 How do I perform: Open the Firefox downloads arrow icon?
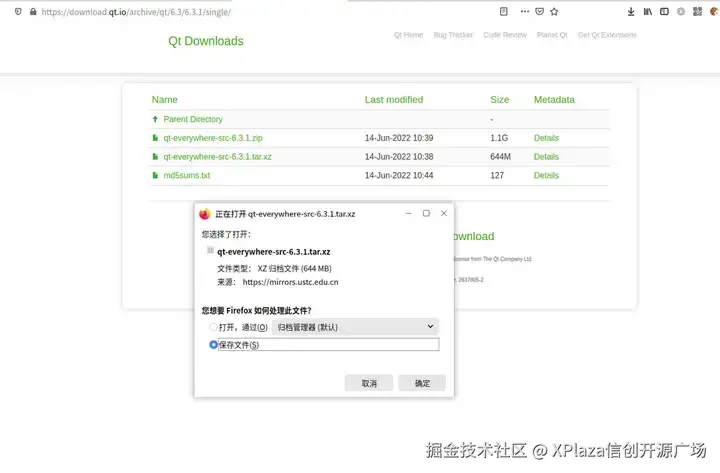[x=631, y=11]
